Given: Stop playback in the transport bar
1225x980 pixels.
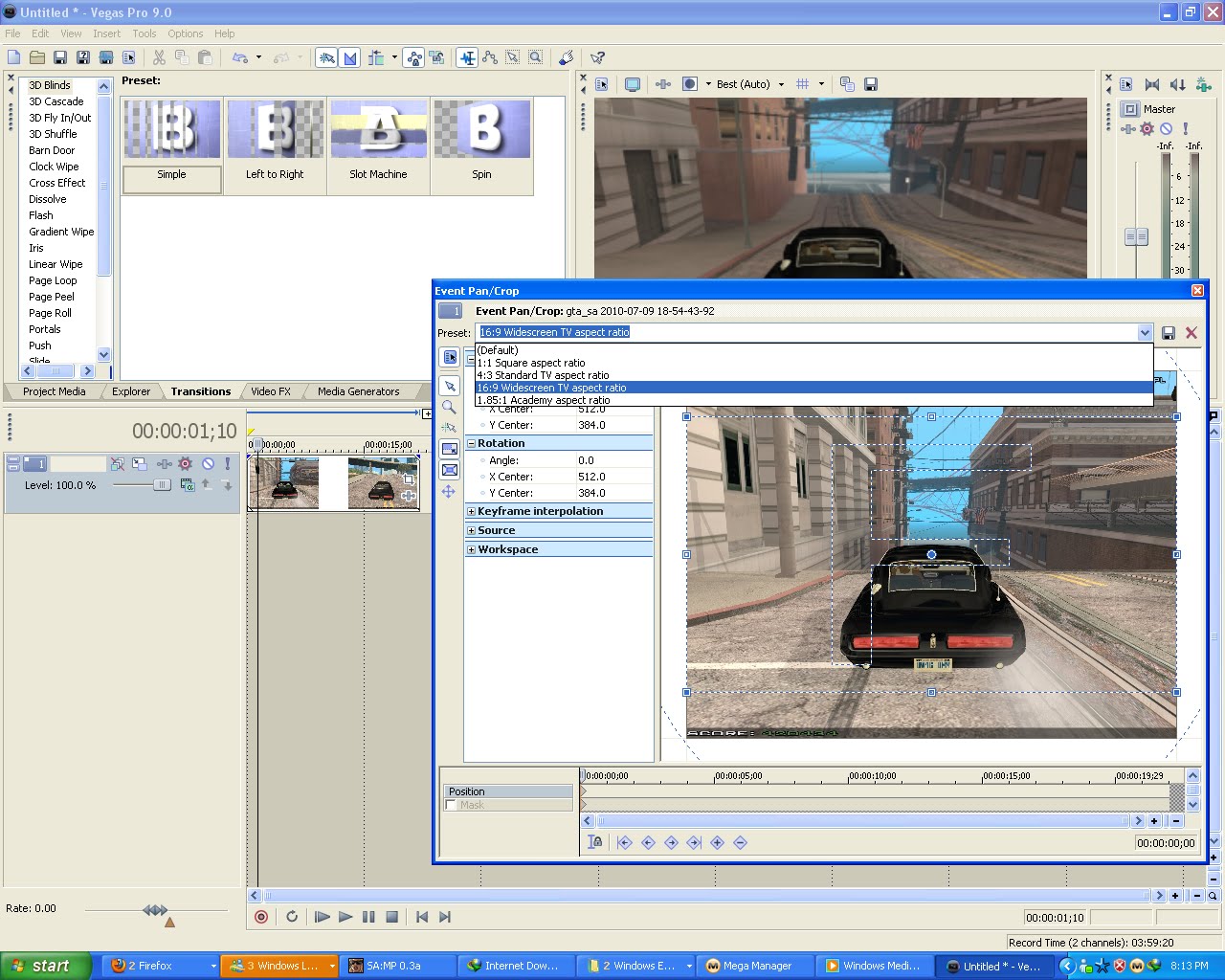Looking at the screenshot, I should pos(391,917).
